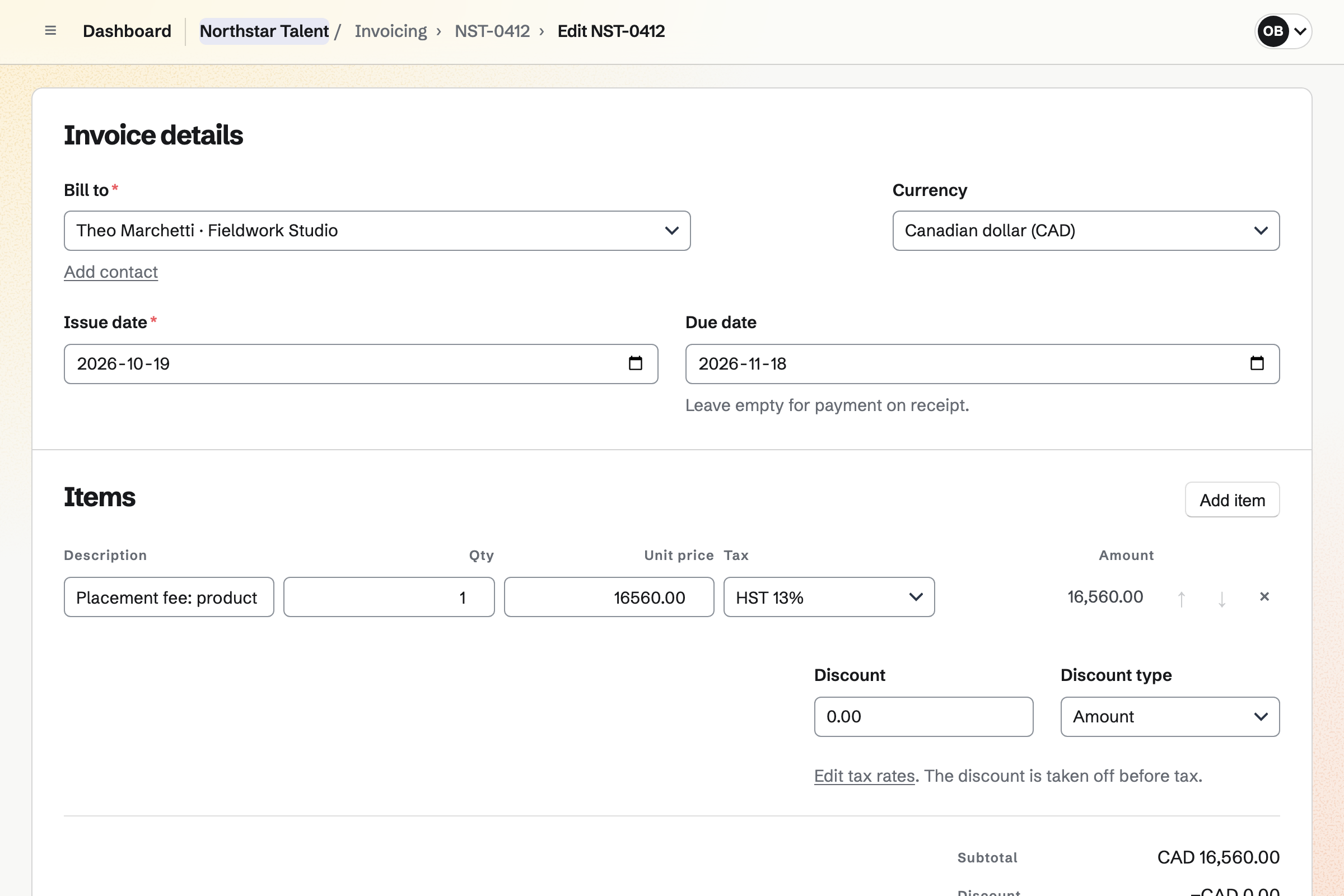This screenshot has height=896, width=1344.
Task: Open the hamburger navigation menu
Action: point(50,31)
